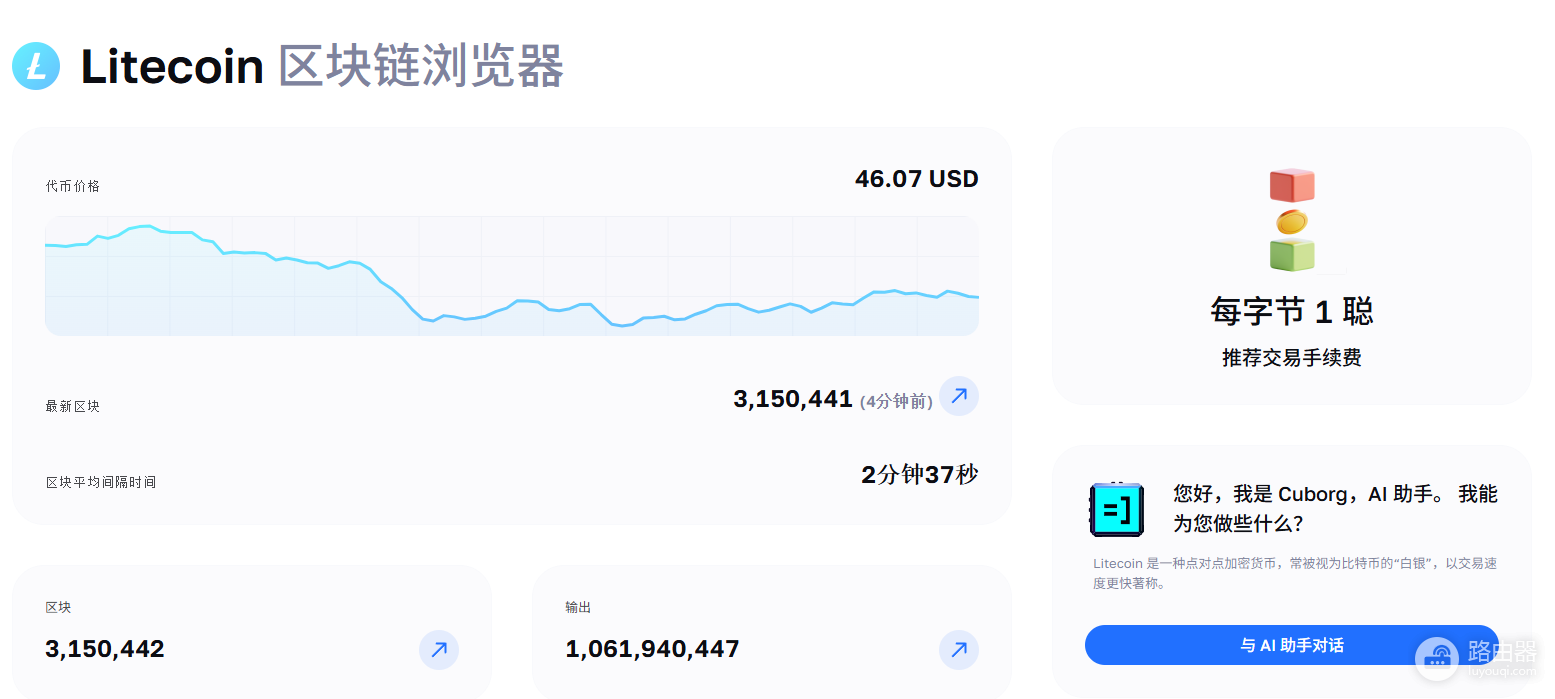Viewport: 1555px width, 699px height.
Task: Click the Cuborg greeting message text
Action: [1335, 508]
